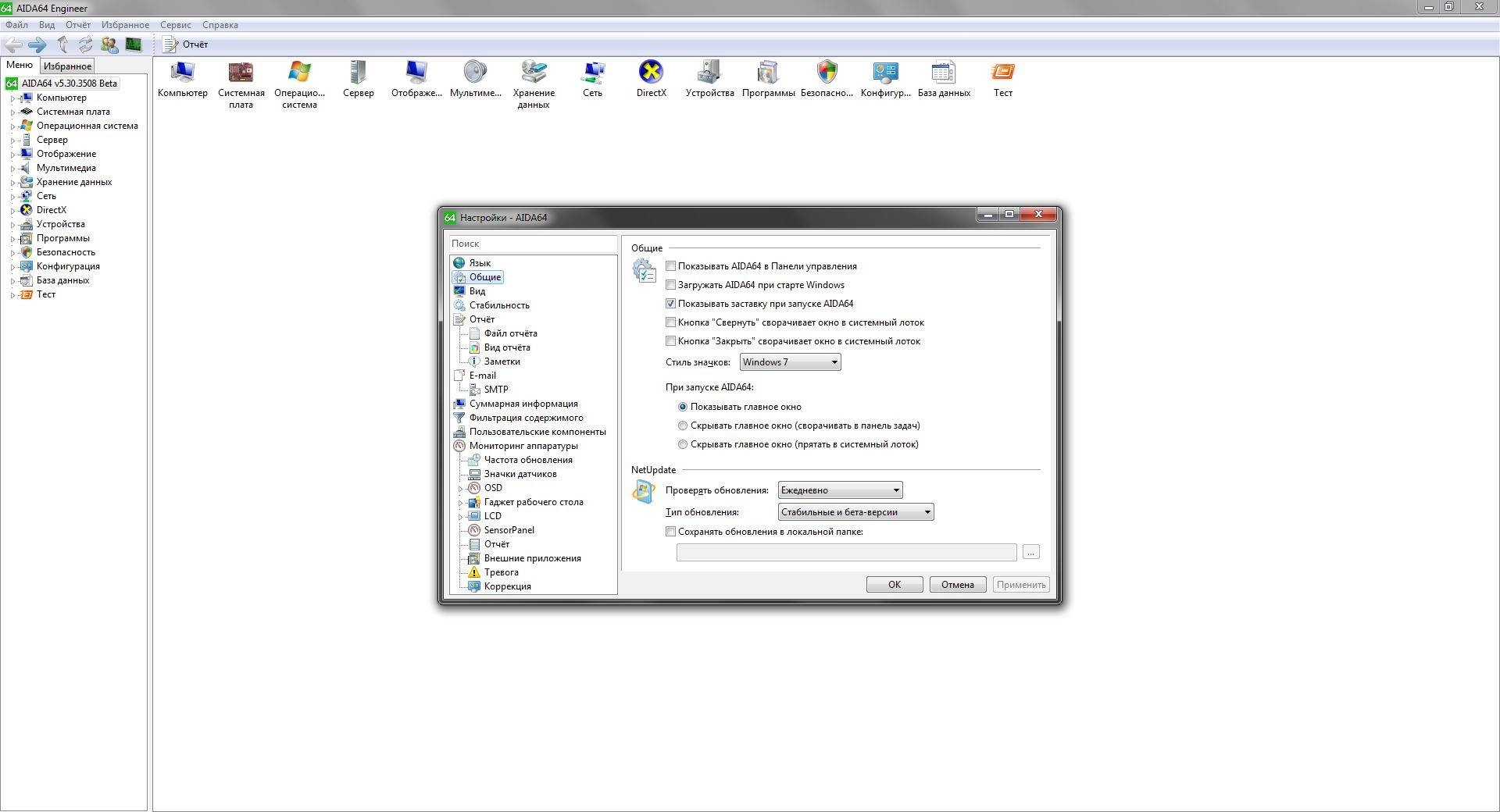Viewport: 1500px width, 812px height.
Task: Select AIDA64 v5.30.3508 Beta root node
Action: pos(70,84)
